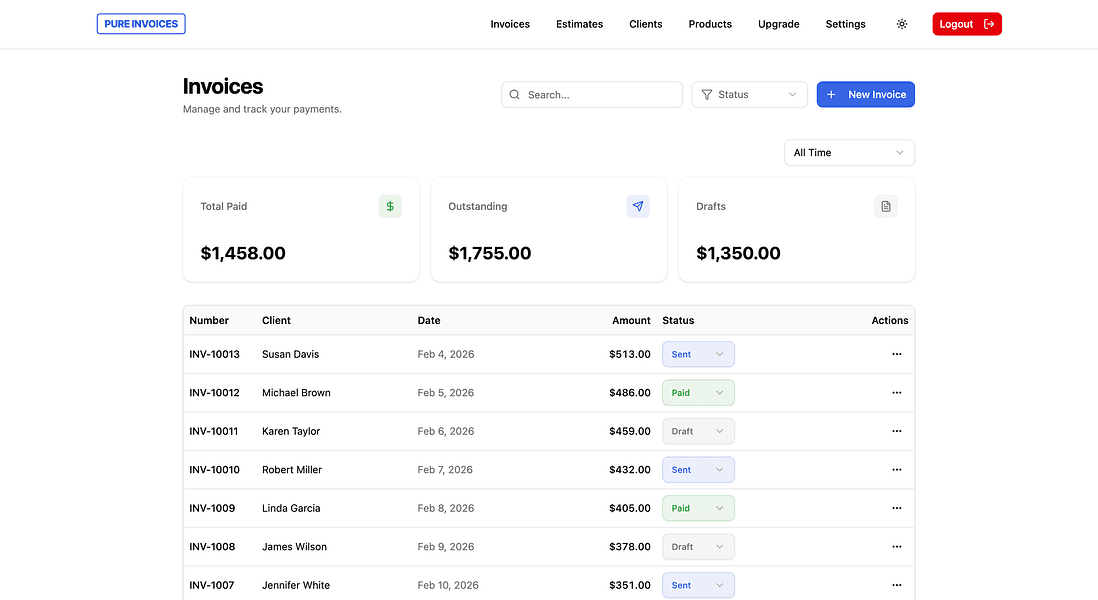The image size is (1098, 600).
Task: Click the magnifying glass in the search bar
Action: click(x=514, y=94)
